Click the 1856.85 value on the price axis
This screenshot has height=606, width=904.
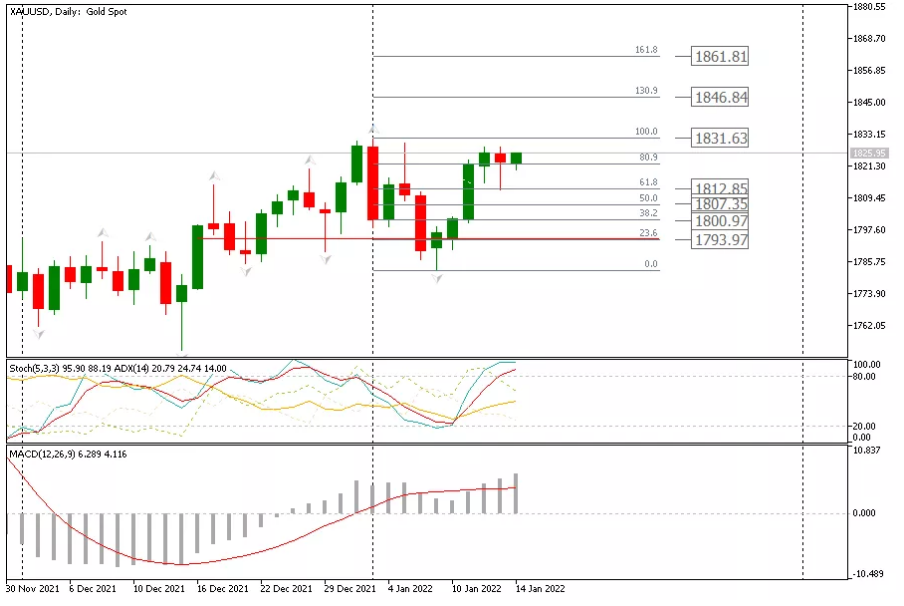pos(869,70)
